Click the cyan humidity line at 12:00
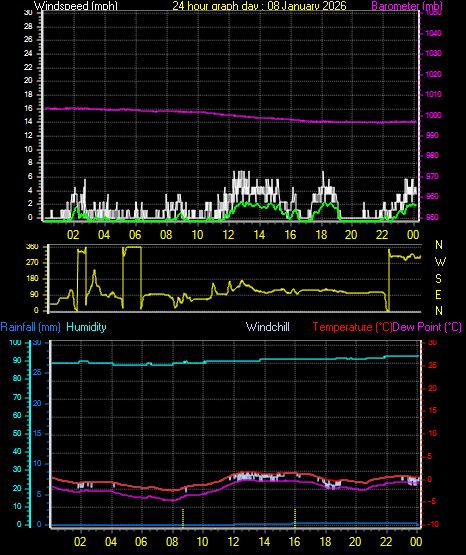Screen dimensions: 466x555 [x=234, y=361]
